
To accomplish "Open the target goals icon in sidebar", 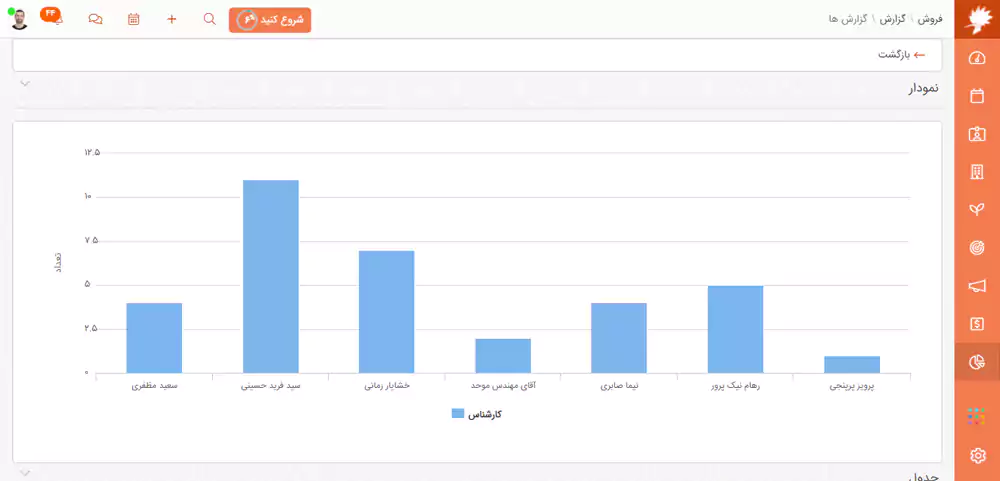I will pos(977,247).
